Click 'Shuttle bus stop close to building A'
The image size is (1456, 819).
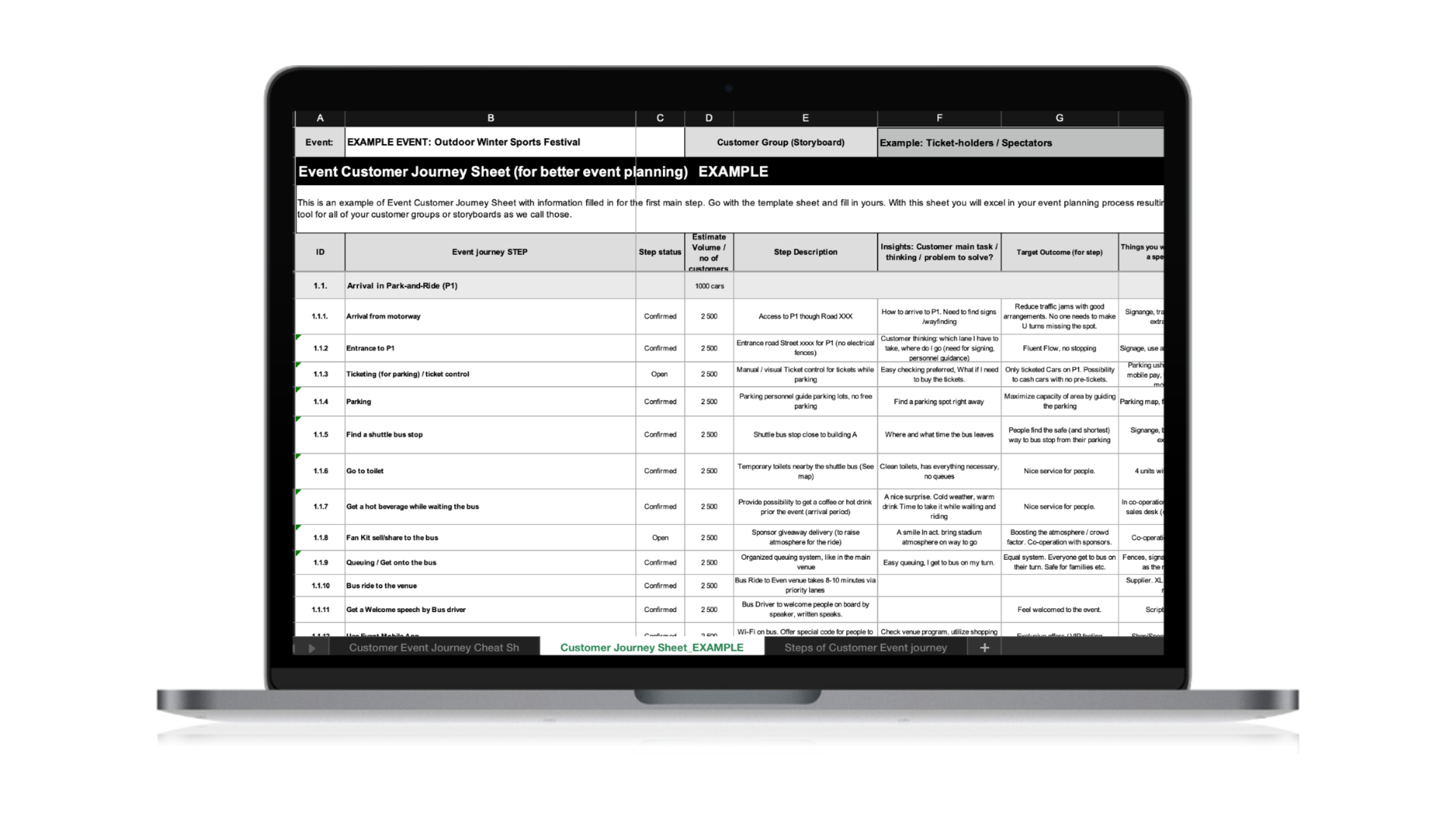point(805,435)
